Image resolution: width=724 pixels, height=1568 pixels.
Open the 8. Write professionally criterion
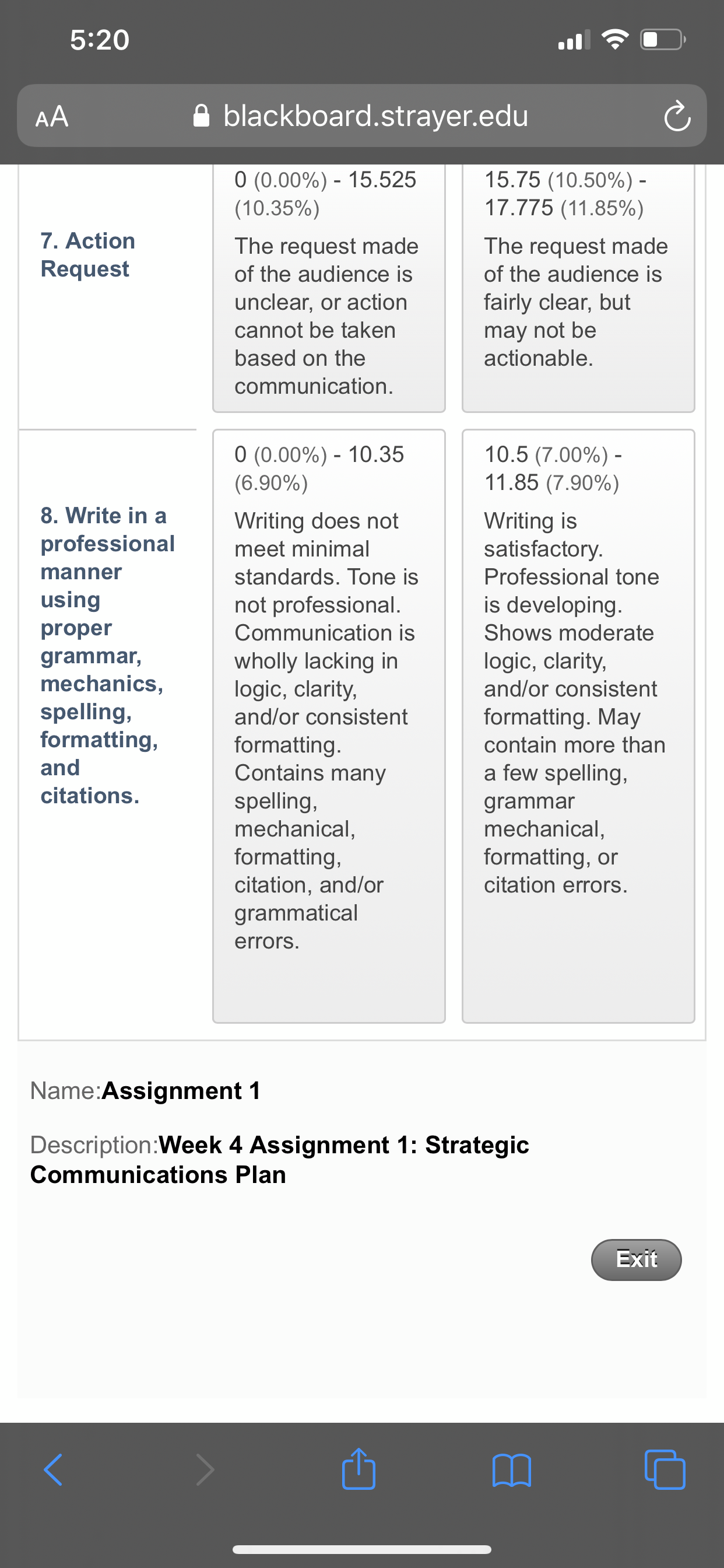[x=108, y=655]
